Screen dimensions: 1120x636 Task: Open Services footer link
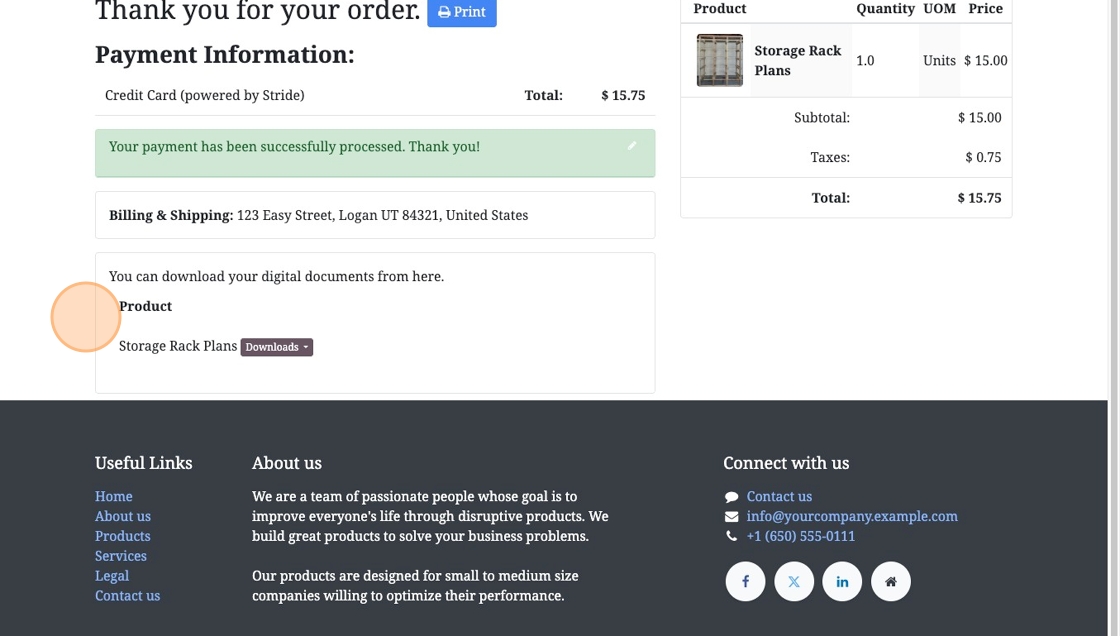[121, 556]
